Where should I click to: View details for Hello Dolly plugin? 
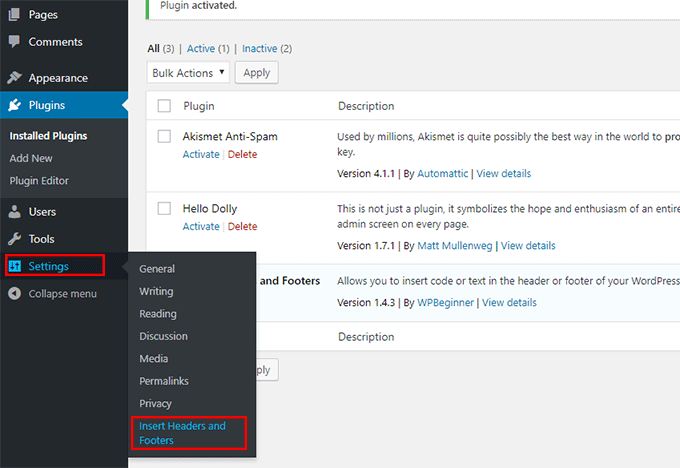point(528,245)
